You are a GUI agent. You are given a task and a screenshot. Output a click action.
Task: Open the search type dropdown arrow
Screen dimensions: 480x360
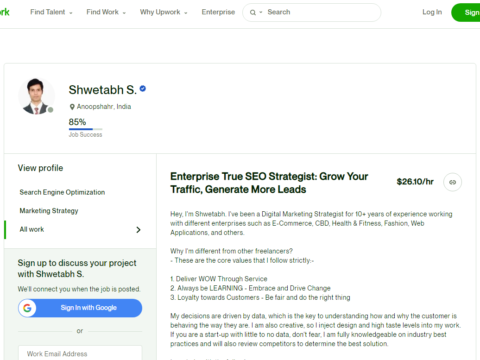click(x=261, y=12)
